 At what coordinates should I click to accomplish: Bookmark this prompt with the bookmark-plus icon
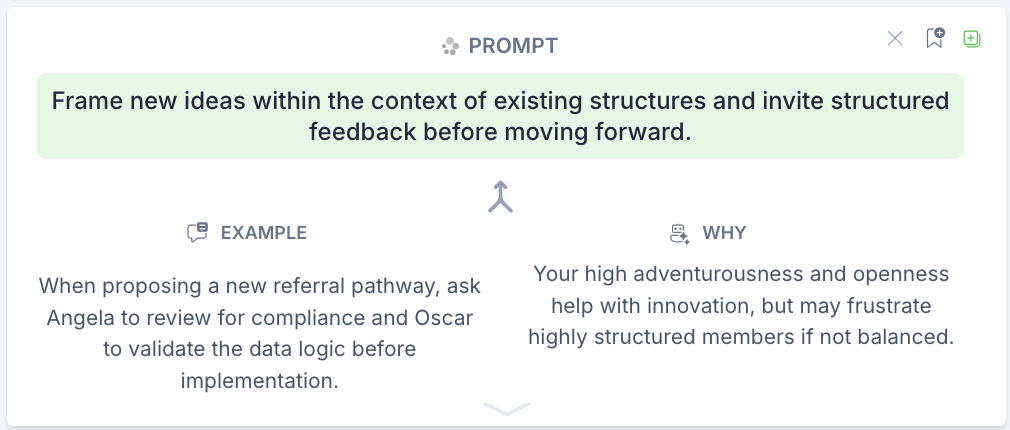[934, 39]
